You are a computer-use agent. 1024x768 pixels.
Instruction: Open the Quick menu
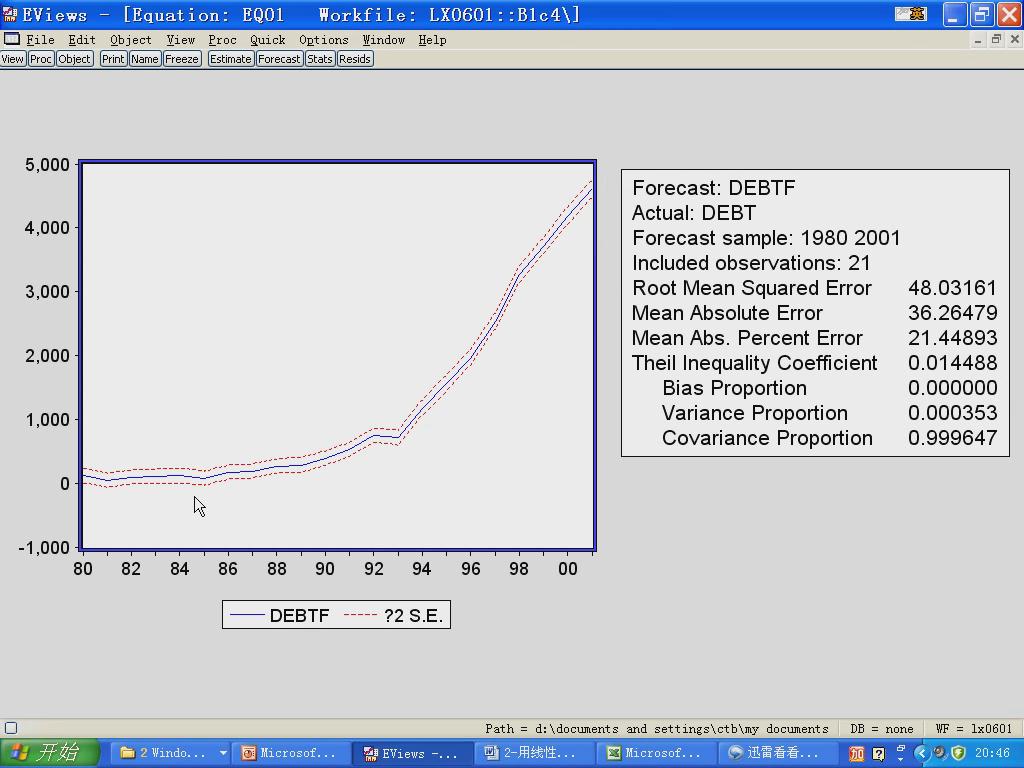[x=268, y=40]
